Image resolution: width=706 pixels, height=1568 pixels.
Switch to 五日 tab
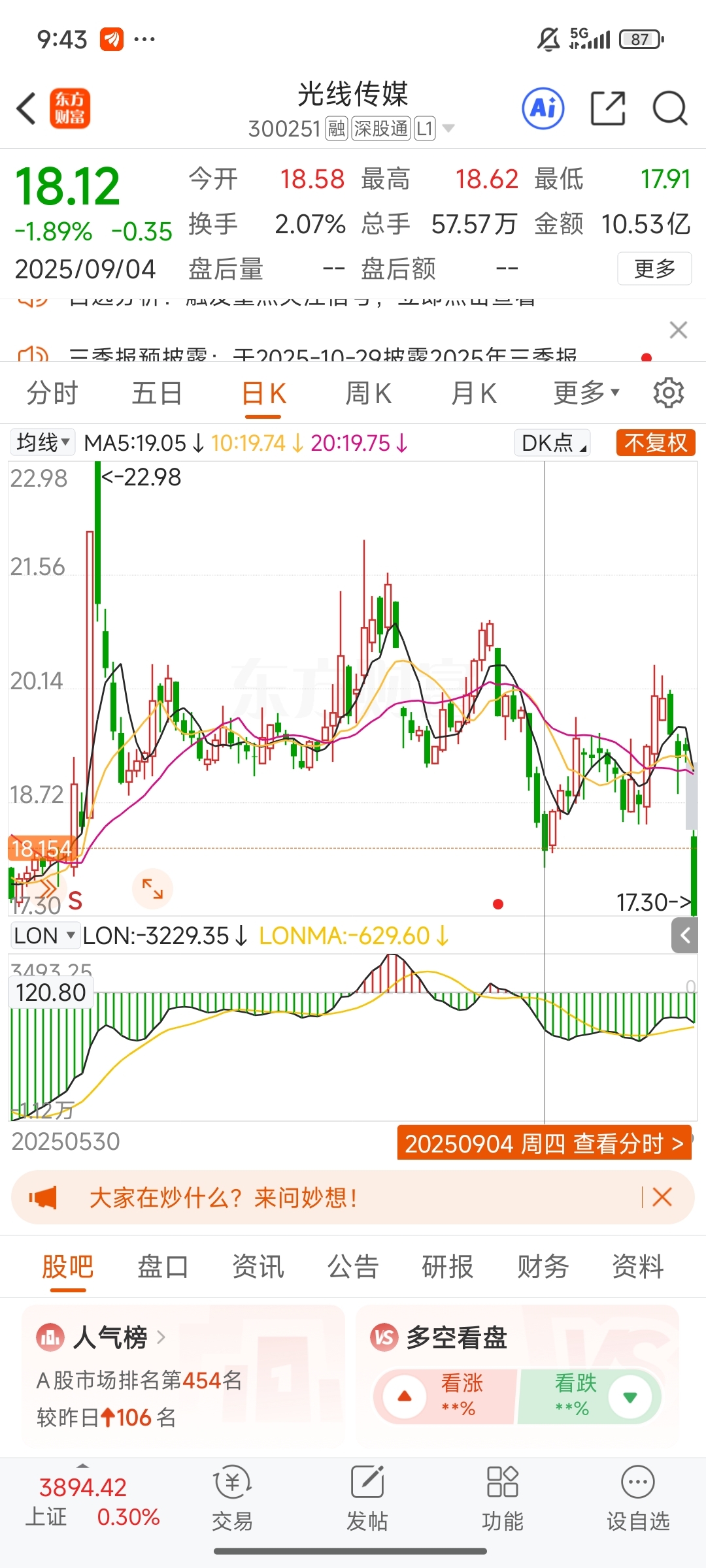(157, 393)
